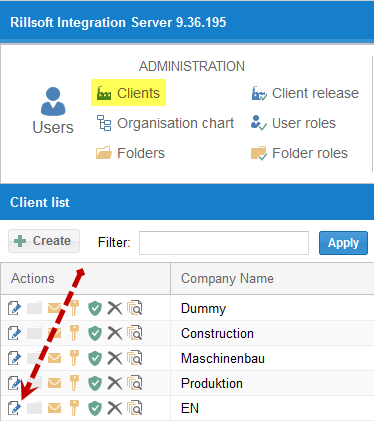This screenshot has height=421, width=374.
Task: Delete the EN client with X icon
Action: click(115, 408)
